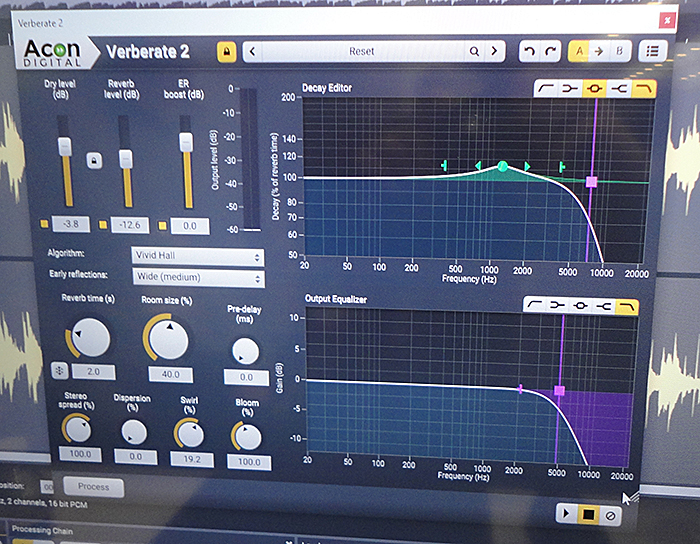700x544 pixels.
Task: Select the purple high-cut node in Decay Editor
Action: click(592, 182)
